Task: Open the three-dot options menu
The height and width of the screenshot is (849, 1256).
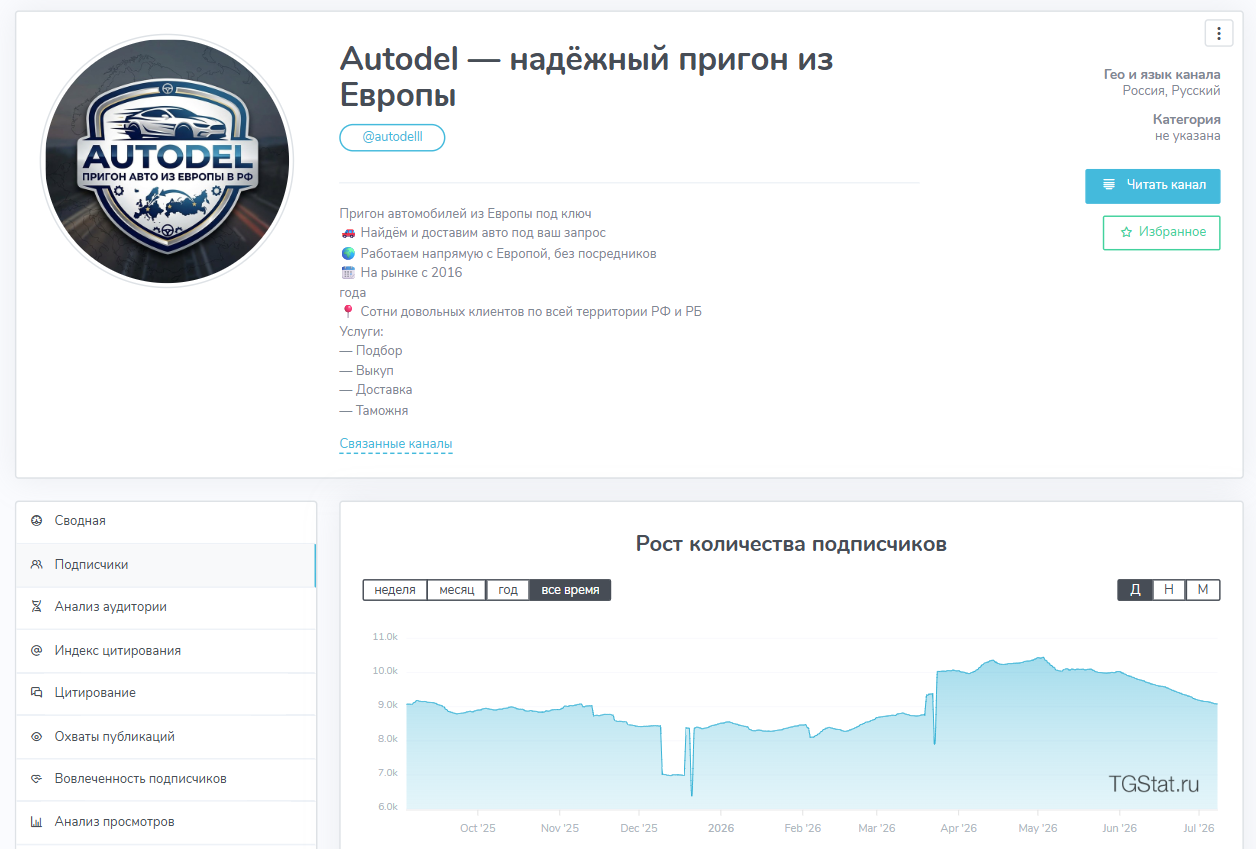Action: point(1218,33)
